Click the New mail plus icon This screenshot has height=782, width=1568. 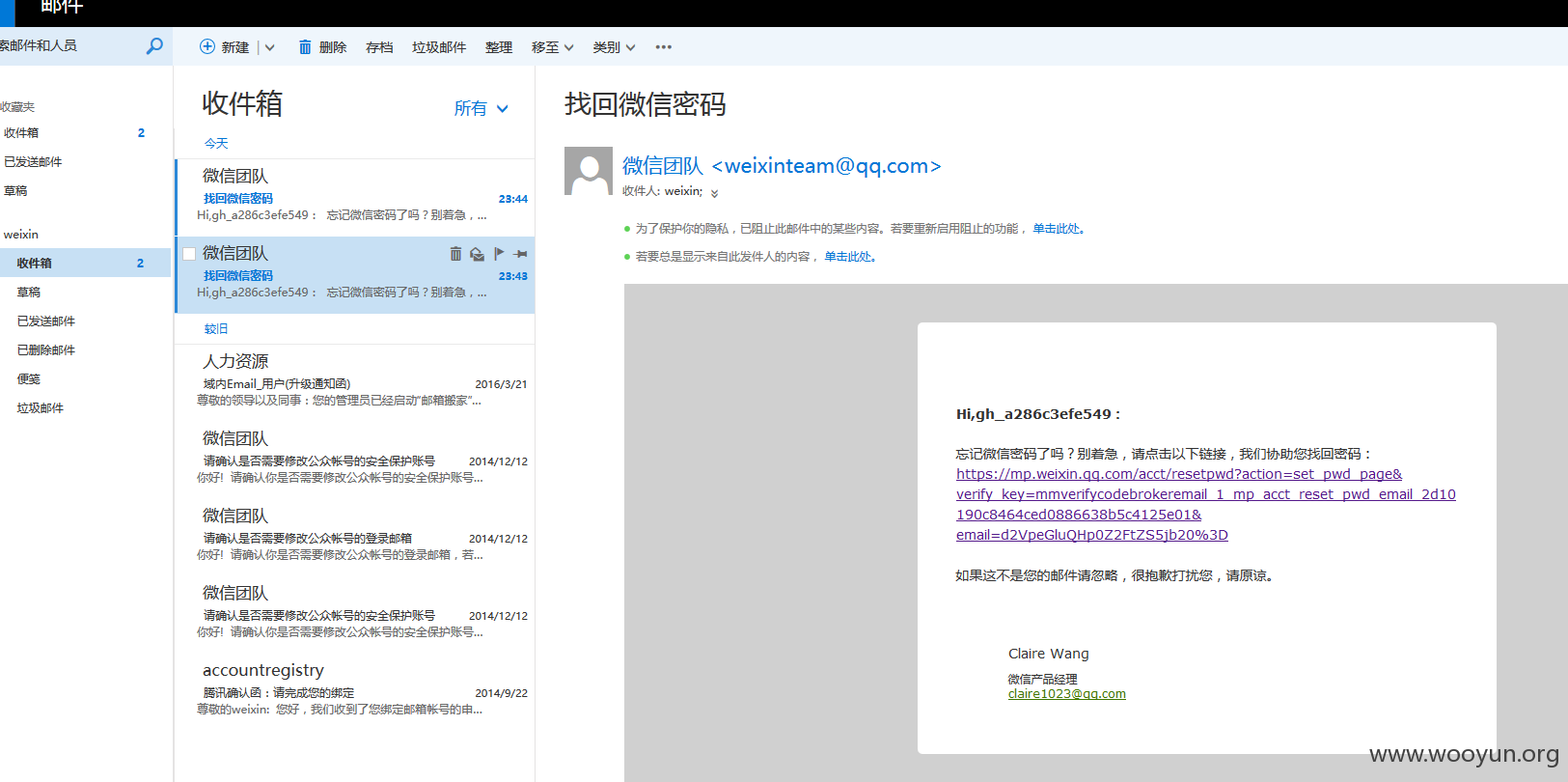207,46
